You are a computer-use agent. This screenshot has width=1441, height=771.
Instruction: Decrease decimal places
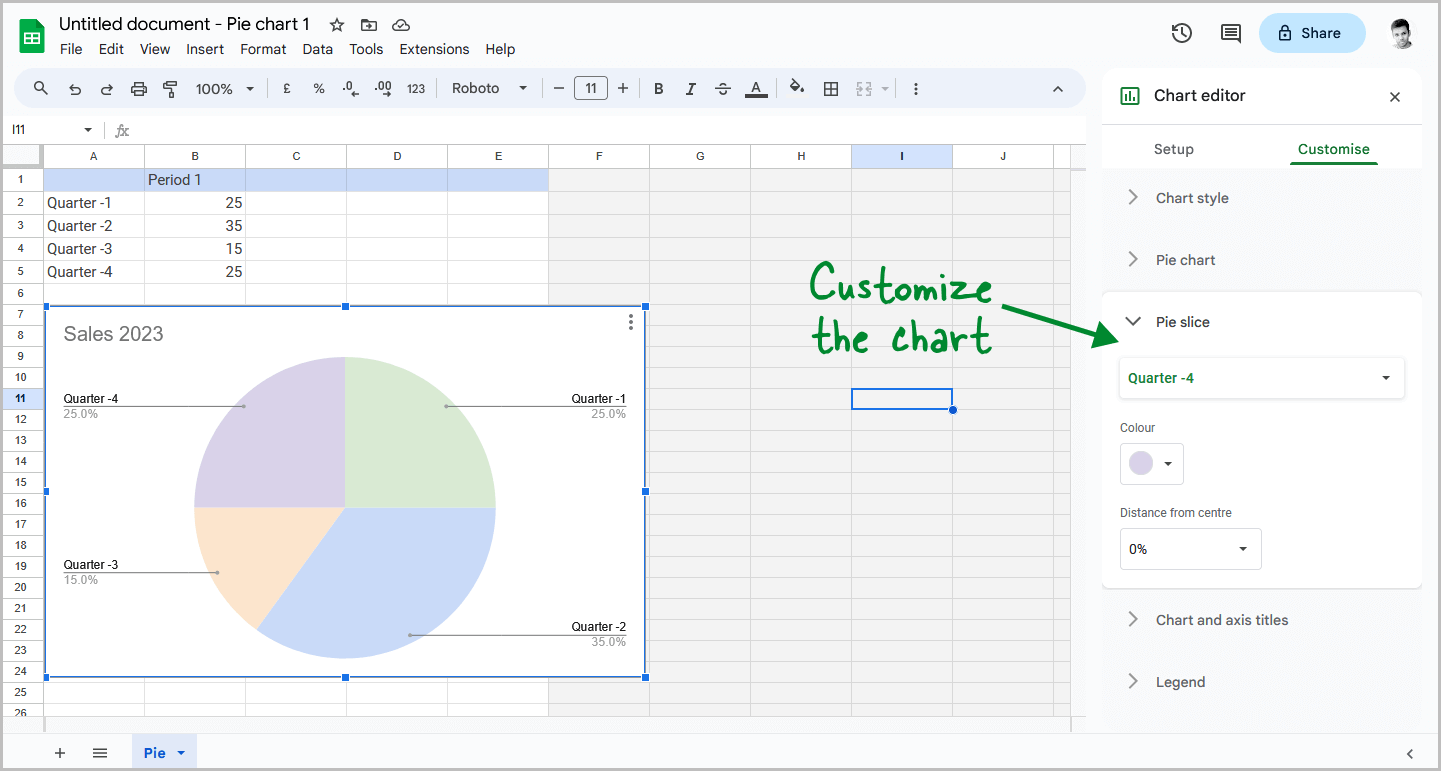[x=351, y=89]
